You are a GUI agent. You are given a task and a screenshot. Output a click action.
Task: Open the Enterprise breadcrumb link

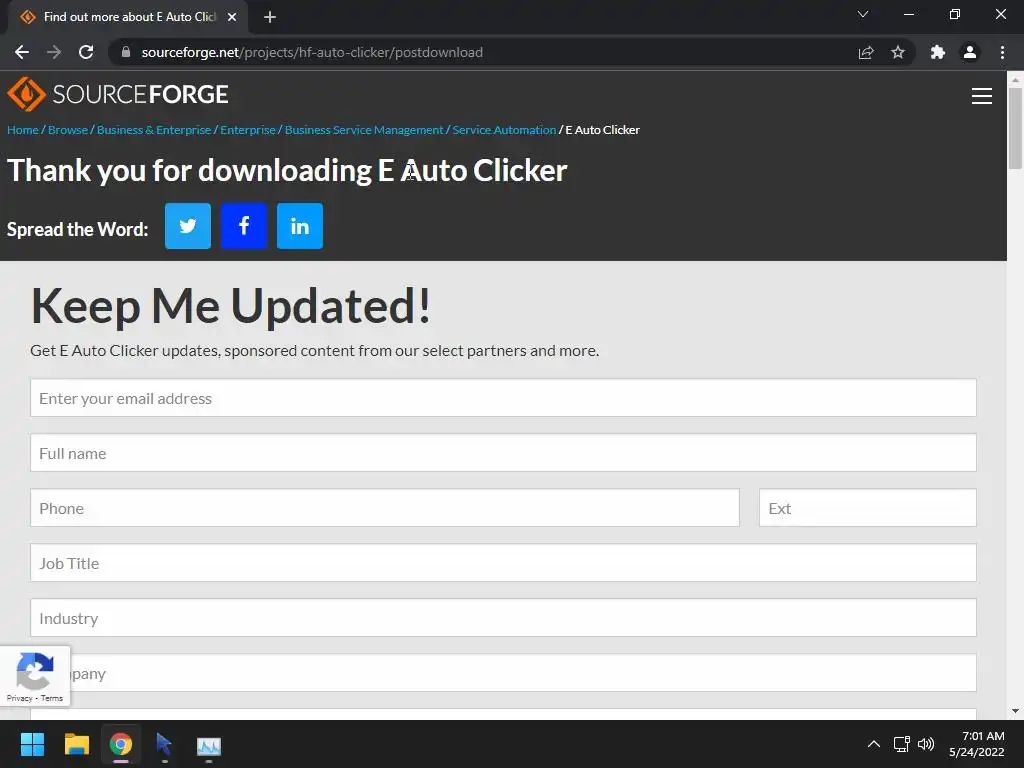tap(248, 130)
